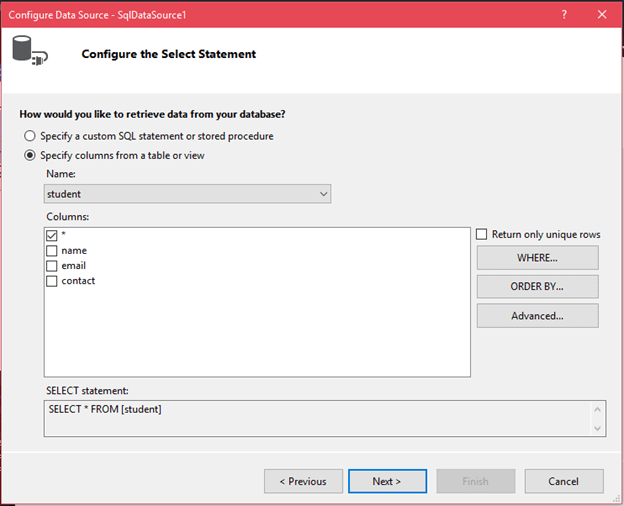Check the name column checkbox
624x506 pixels.
(x=52, y=251)
